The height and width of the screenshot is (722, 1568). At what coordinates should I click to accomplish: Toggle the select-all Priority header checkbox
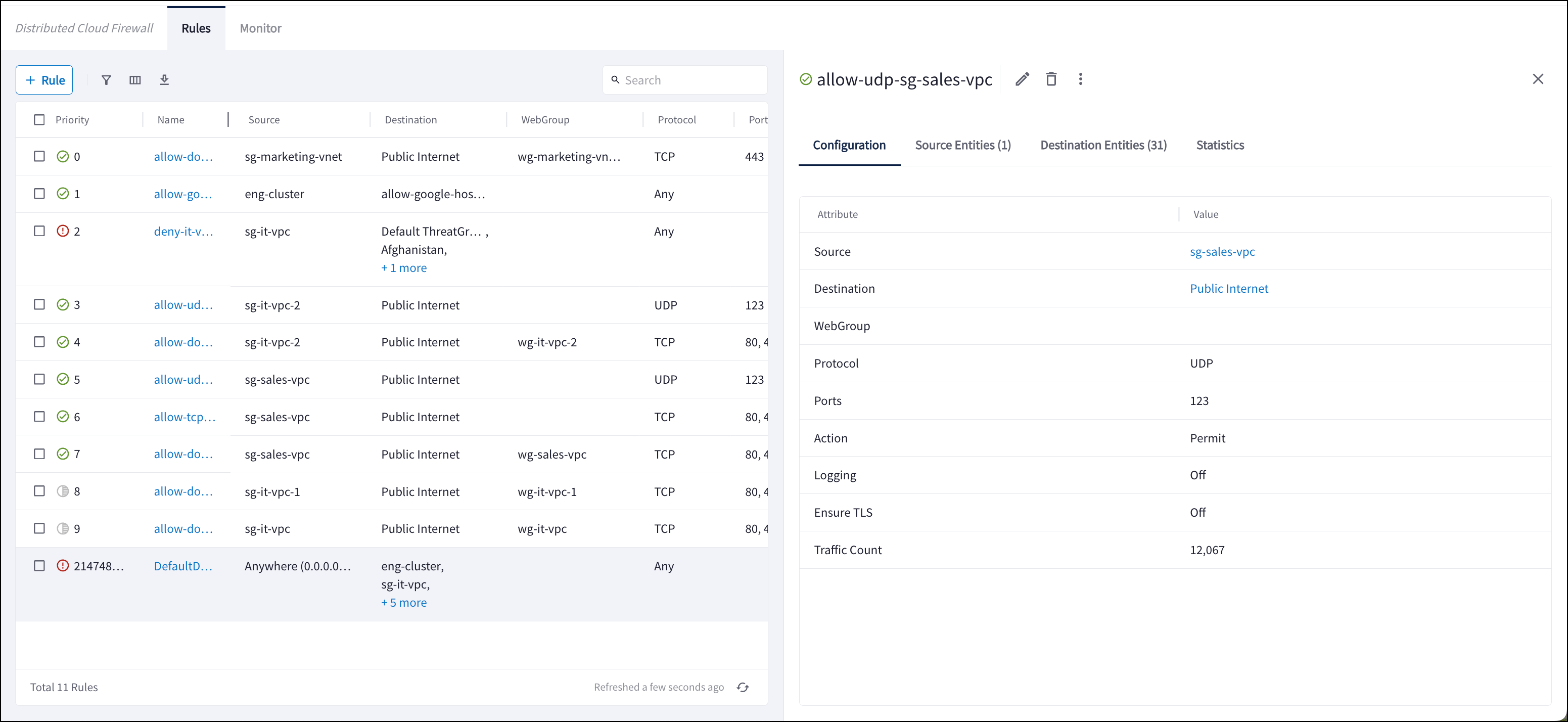(x=39, y=120)
